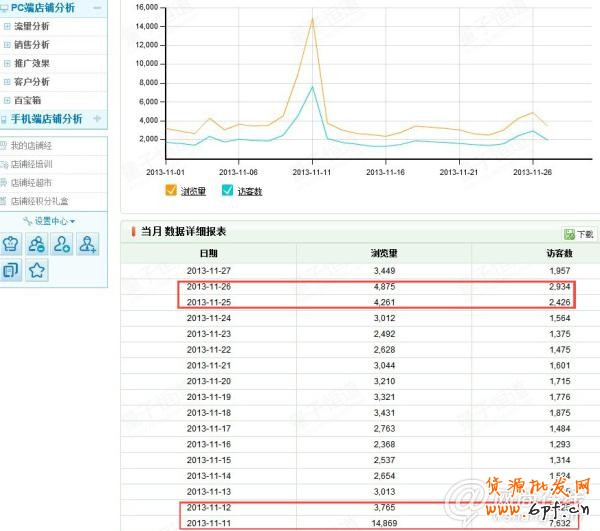Click the 日期 column header
This screenshot has width=600, height=531.
tap(208, 253)
